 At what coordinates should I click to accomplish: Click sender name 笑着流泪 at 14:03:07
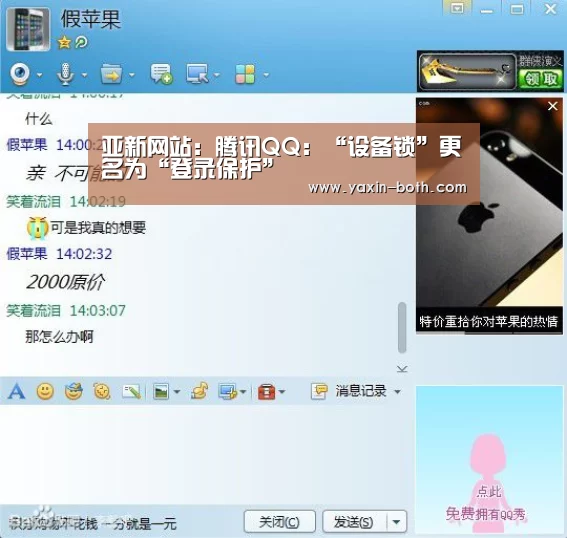(33, 311)
